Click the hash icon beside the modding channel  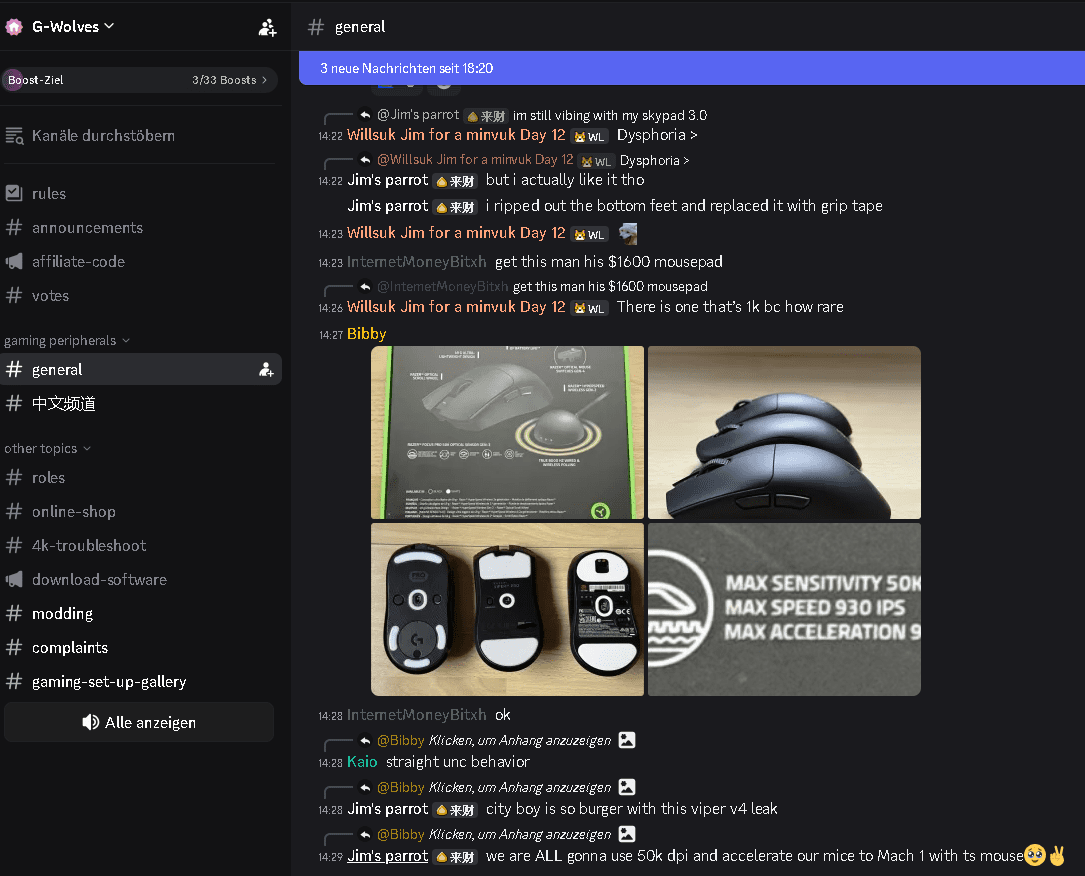pos(14,613)
